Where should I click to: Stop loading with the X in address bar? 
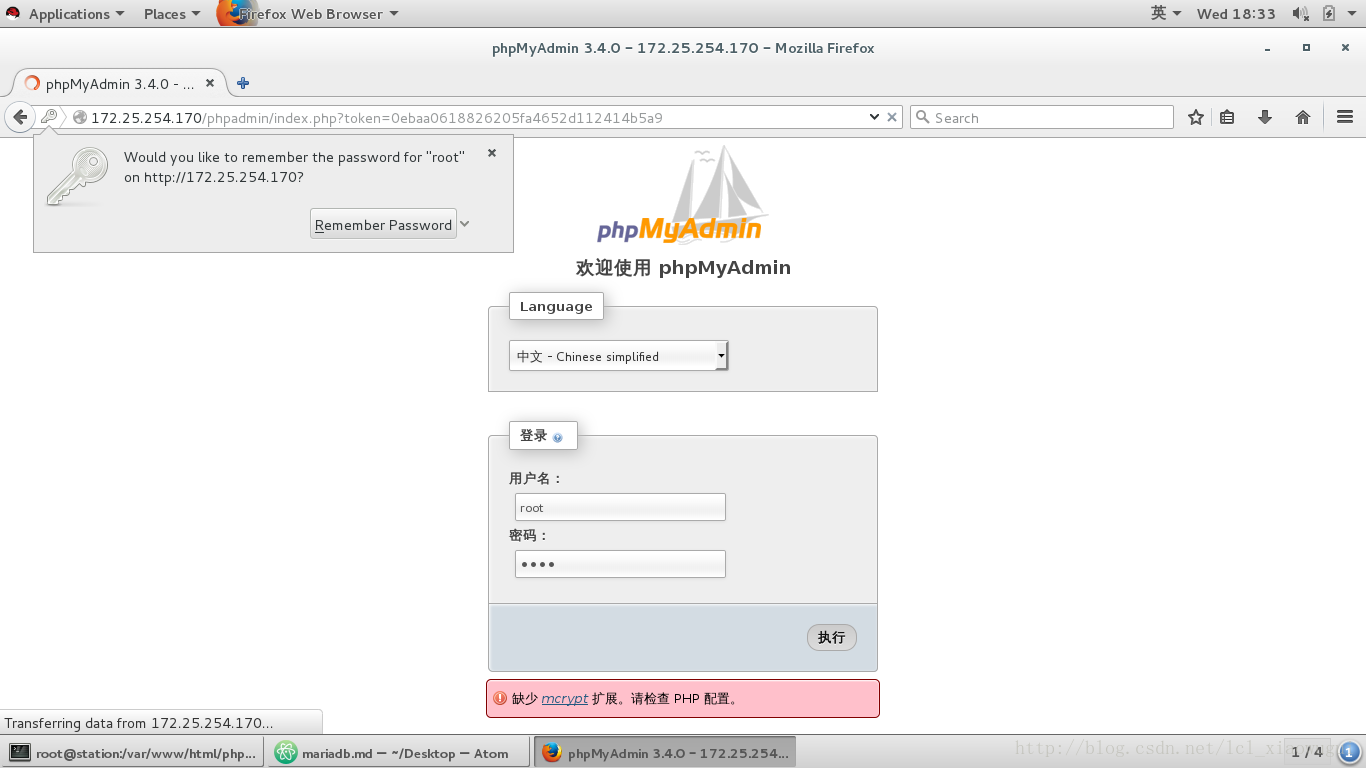pos(892,117)
